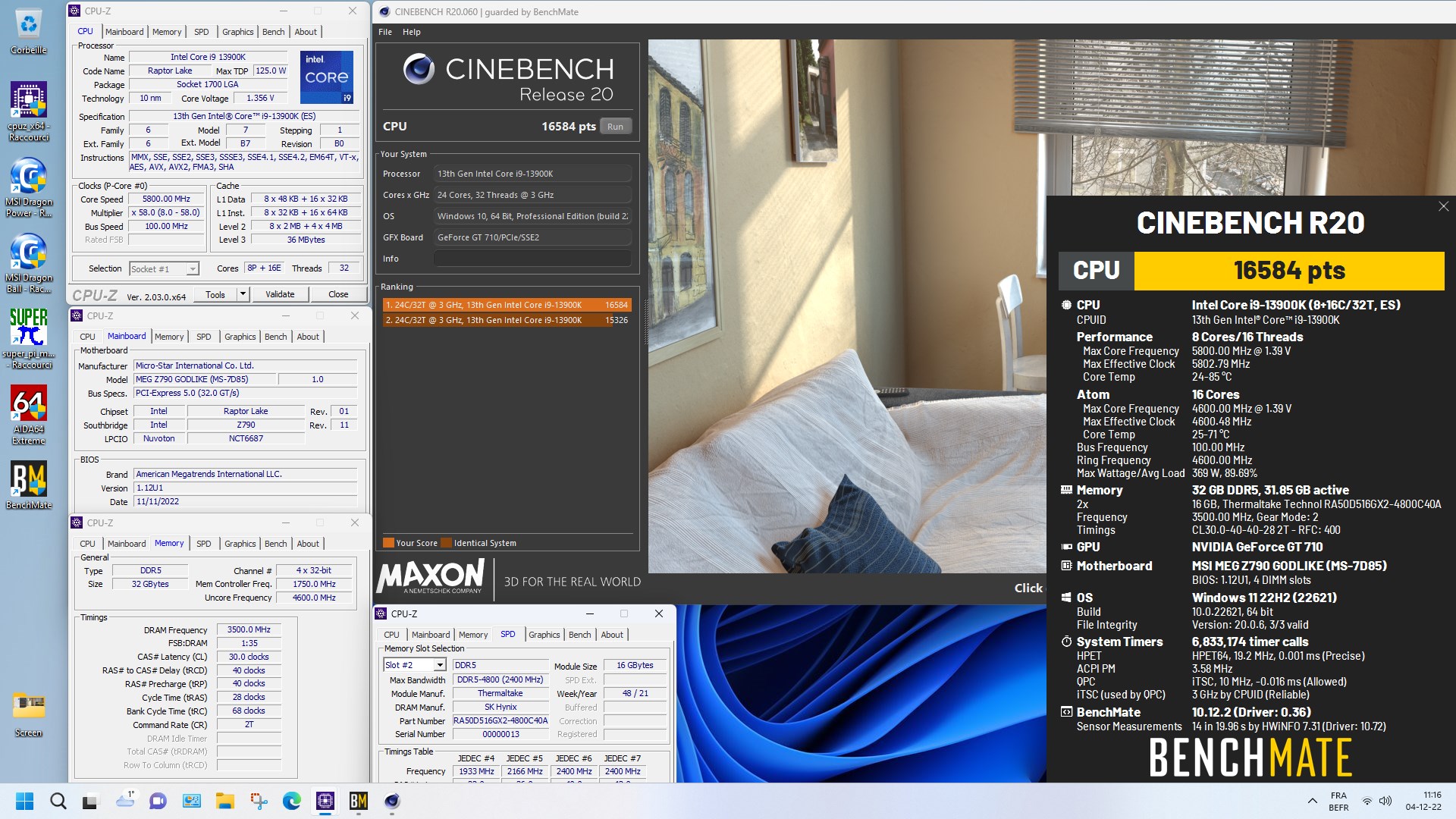Open the clock showing 11:16
1456x819 pixels.
pyautogui.click(x=1423, y=802)
